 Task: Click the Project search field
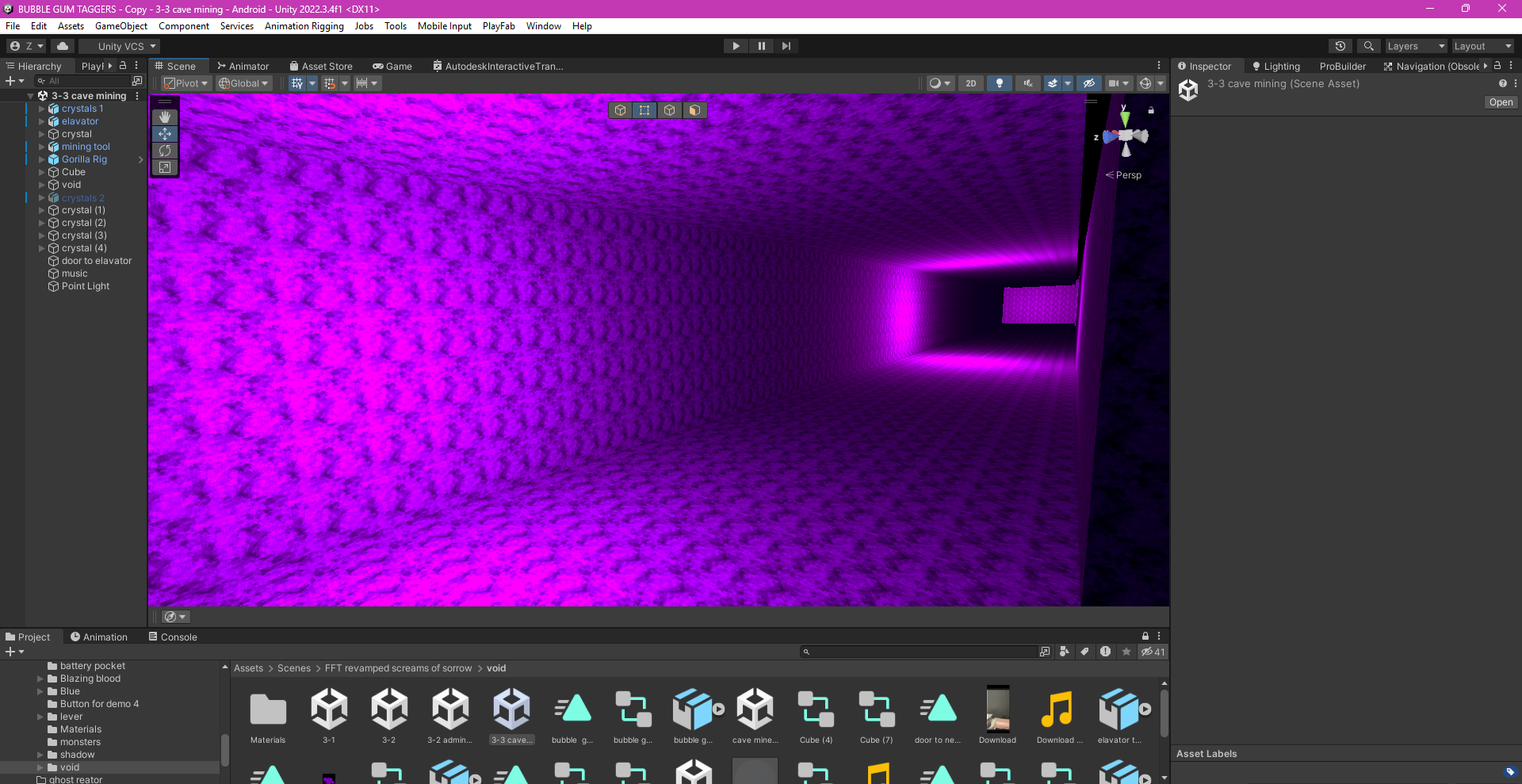(919, 652)
